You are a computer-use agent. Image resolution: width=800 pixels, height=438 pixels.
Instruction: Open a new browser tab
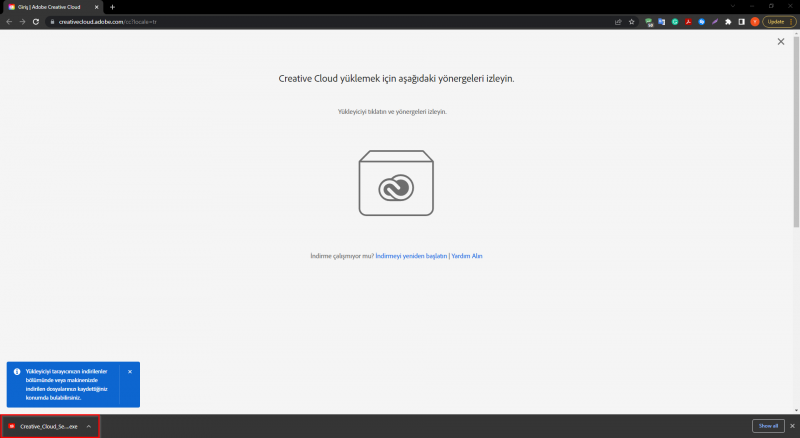(112, 7)
